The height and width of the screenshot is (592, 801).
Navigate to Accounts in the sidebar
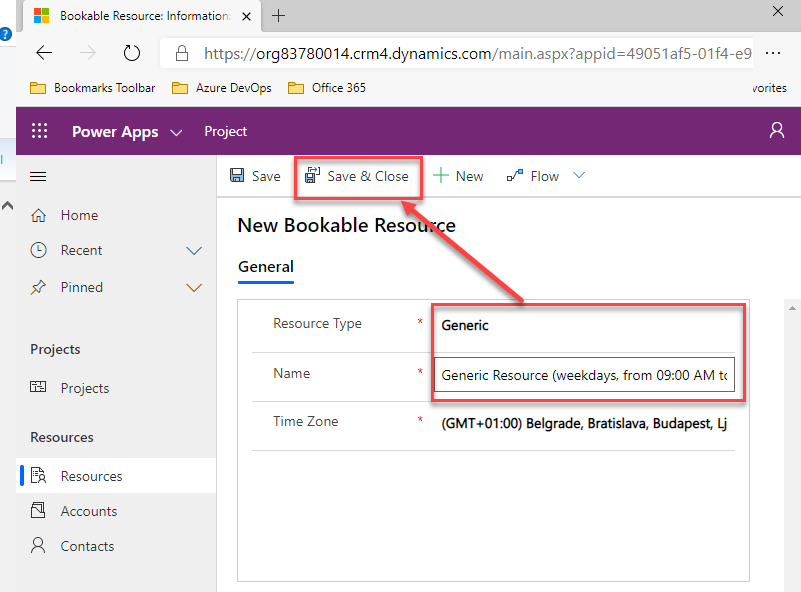click(88, 511)
